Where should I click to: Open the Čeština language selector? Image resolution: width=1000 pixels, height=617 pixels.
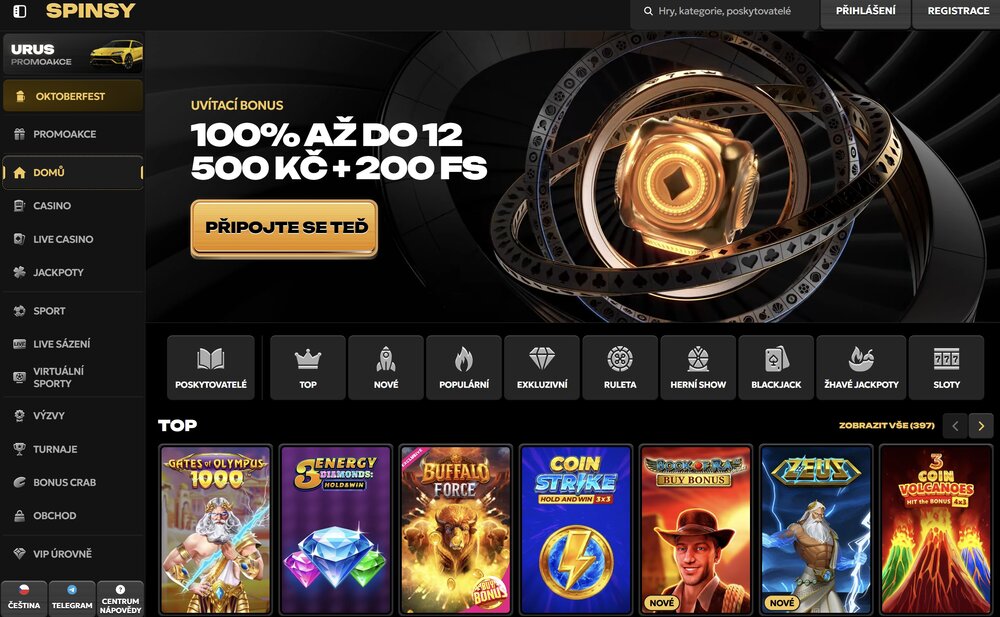coord(24,598)
